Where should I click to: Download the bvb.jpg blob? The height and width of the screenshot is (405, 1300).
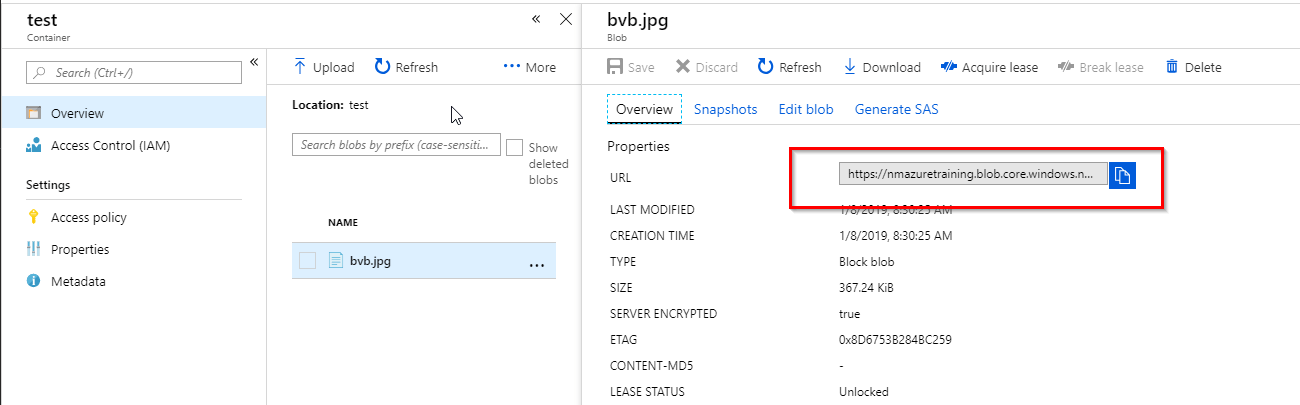point(881,67)
